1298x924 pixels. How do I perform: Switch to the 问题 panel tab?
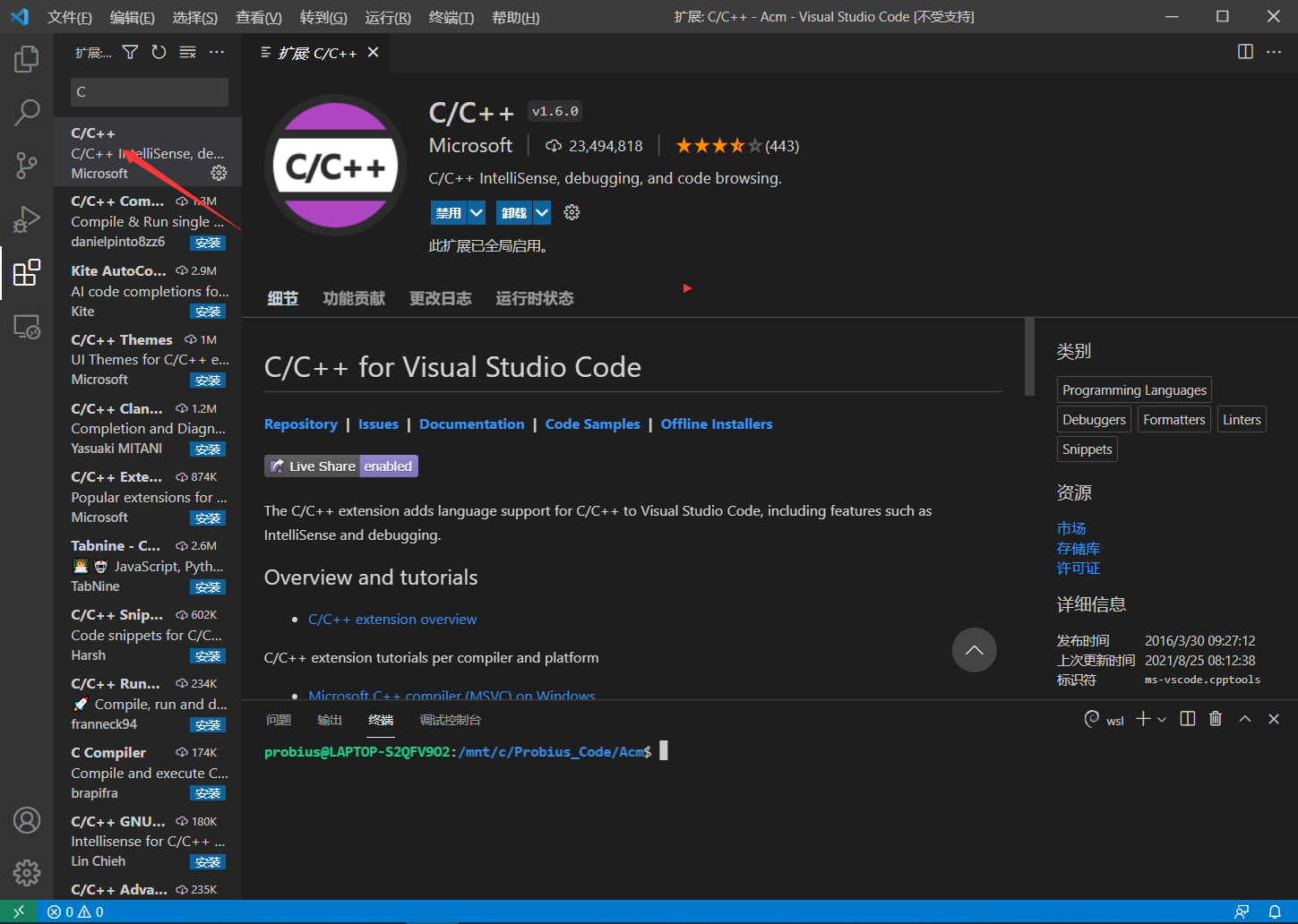click(279, 720)
